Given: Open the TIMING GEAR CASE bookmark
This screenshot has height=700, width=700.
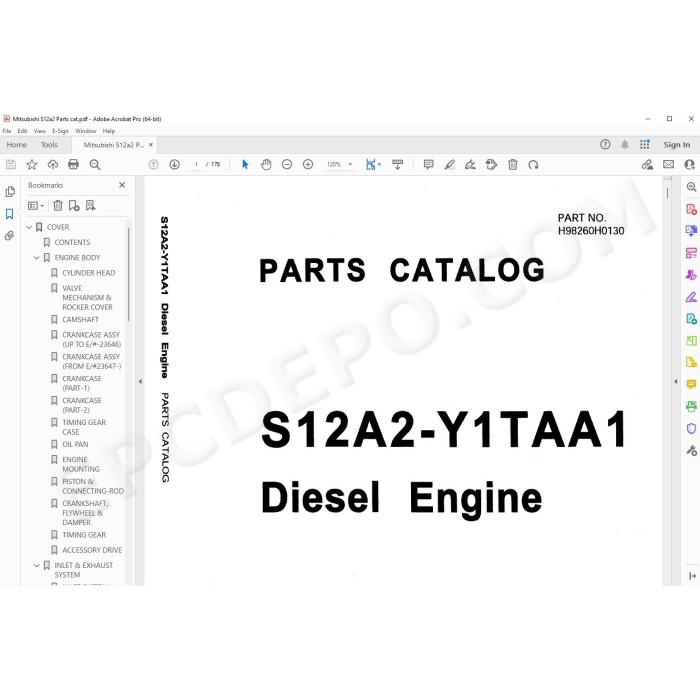Looking at the screenshot, I should pyautogui.click(x=84, y=427).
